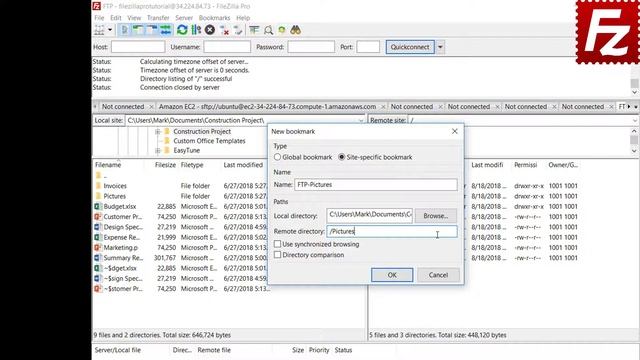Viewport: 640px width, 360px height.
Task: Enable Use synchronized browsing checkbox
Action: coord(278,244)
